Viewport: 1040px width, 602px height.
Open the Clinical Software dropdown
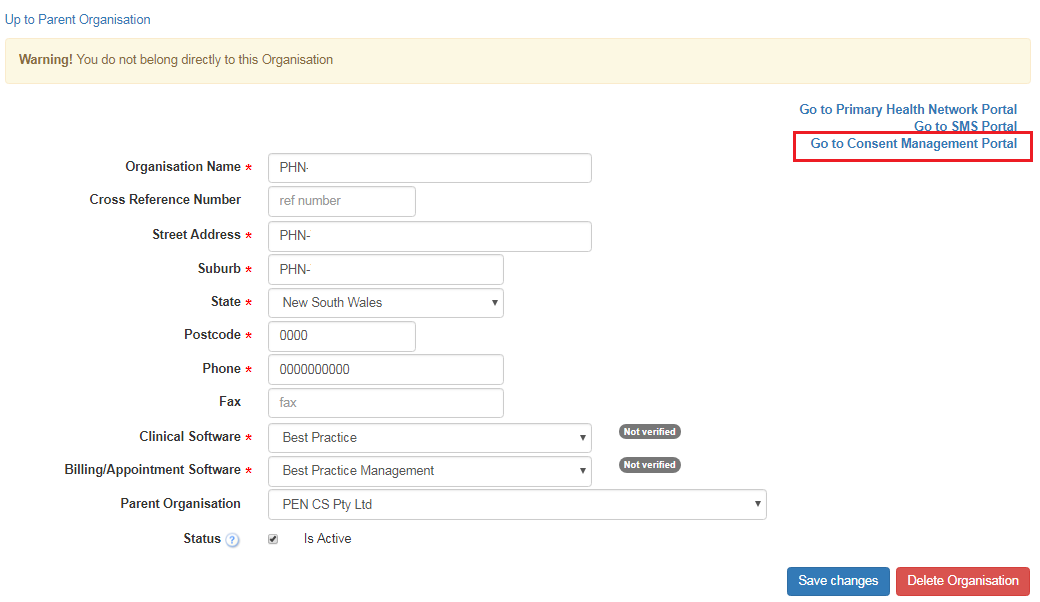tap(430, 438)
